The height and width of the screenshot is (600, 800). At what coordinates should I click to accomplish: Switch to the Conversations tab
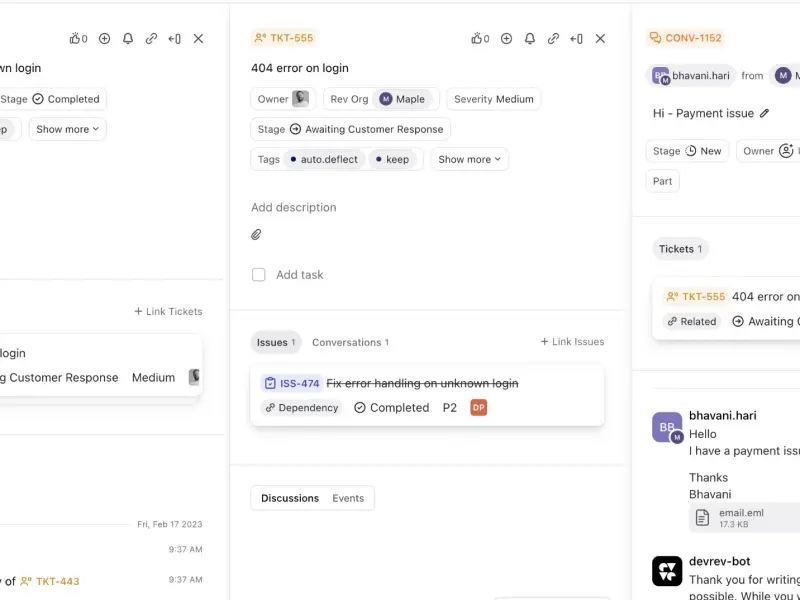tap(350, 342)
